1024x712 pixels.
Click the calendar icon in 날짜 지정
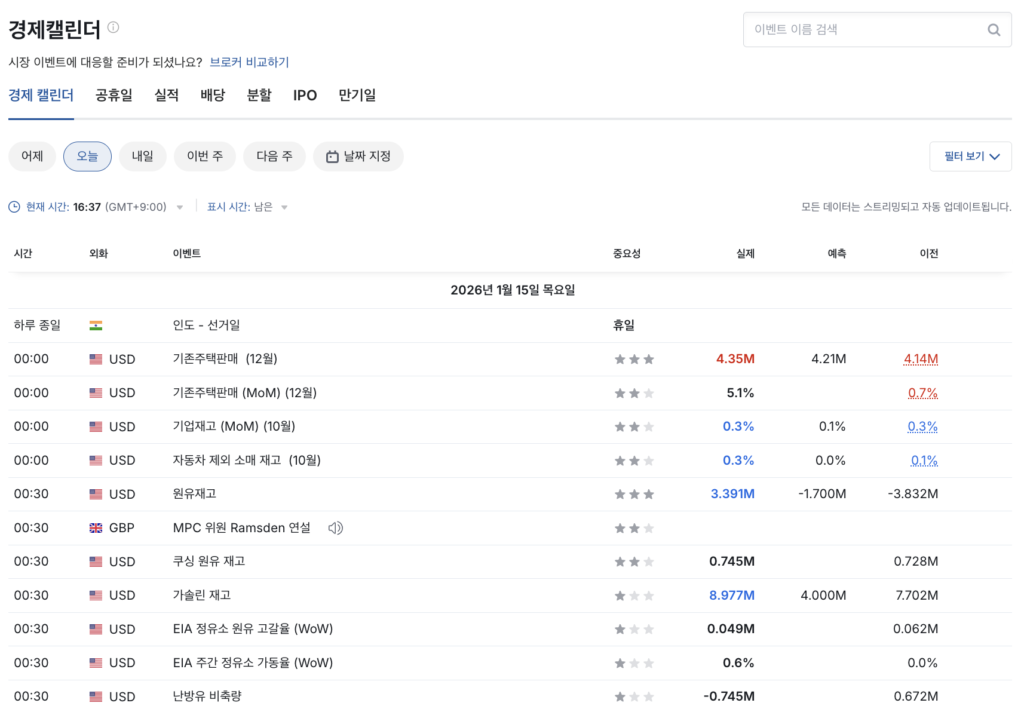click(x=332, y=157)
